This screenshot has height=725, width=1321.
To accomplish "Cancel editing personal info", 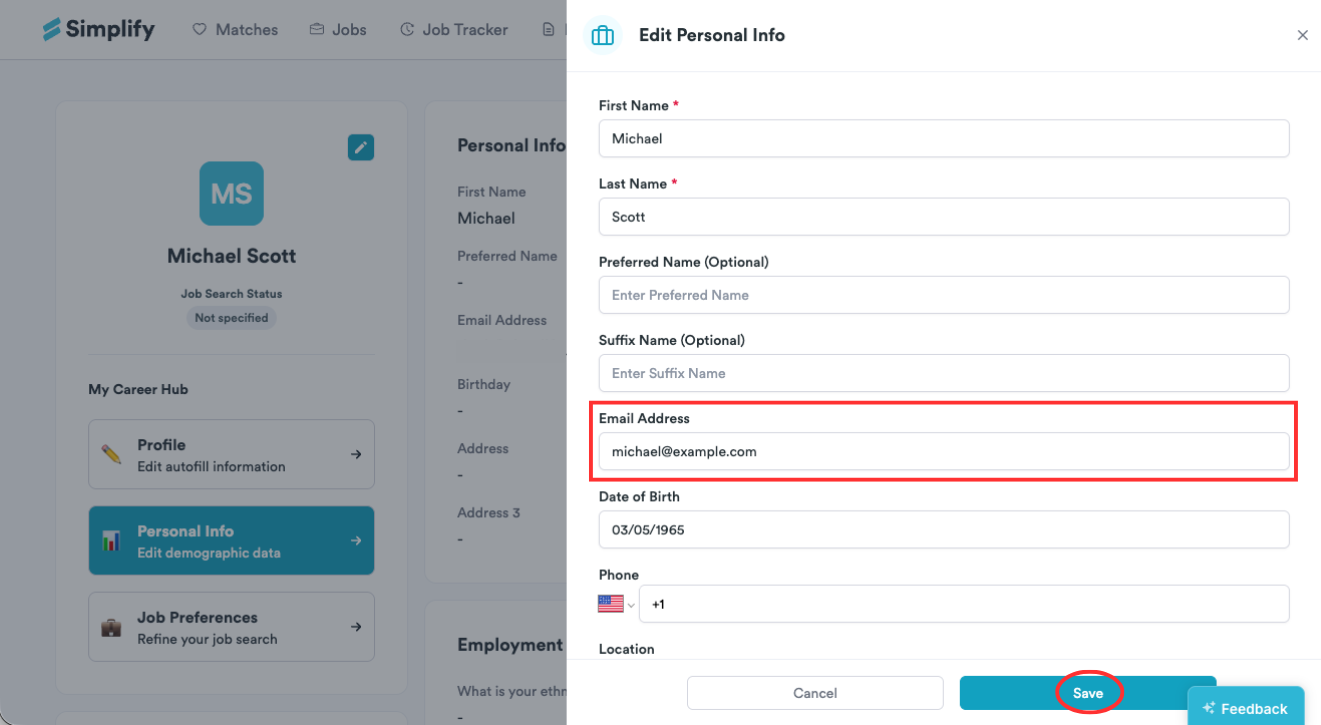I will coord(815,693).
